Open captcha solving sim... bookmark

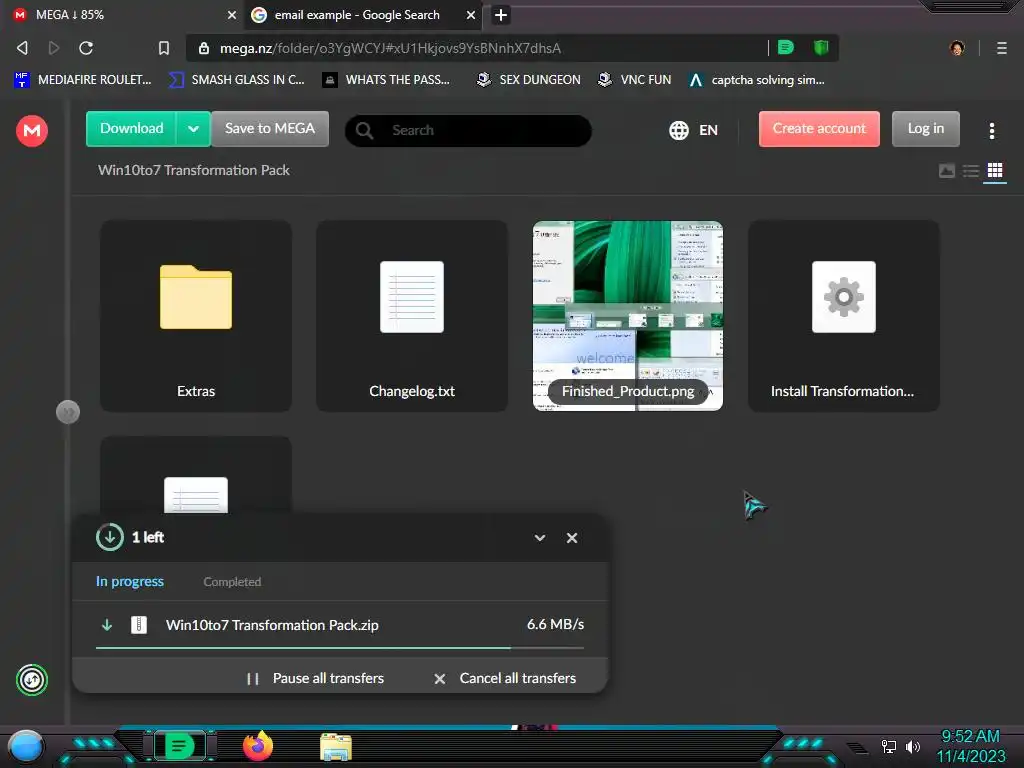click(x=757, y=80)
